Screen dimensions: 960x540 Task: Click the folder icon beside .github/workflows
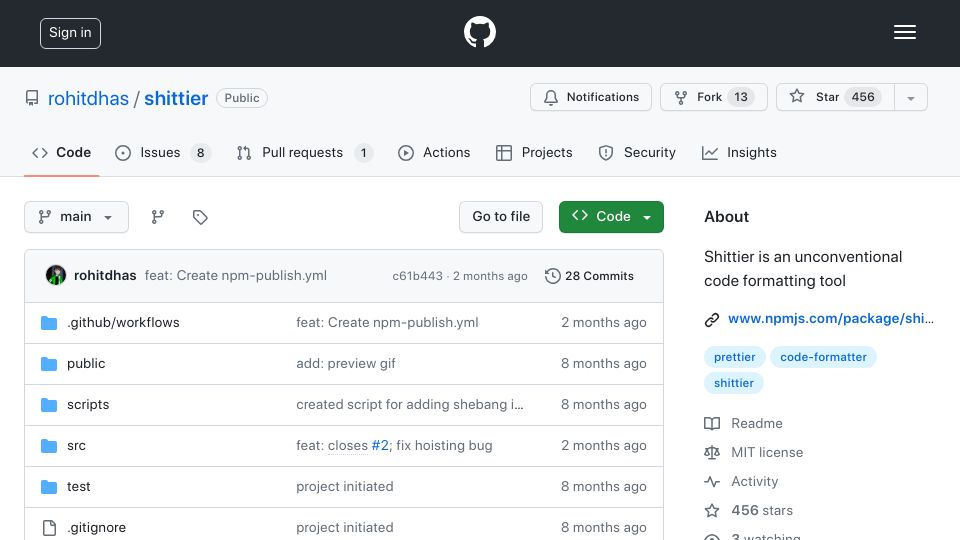click(x=49, y=323)
